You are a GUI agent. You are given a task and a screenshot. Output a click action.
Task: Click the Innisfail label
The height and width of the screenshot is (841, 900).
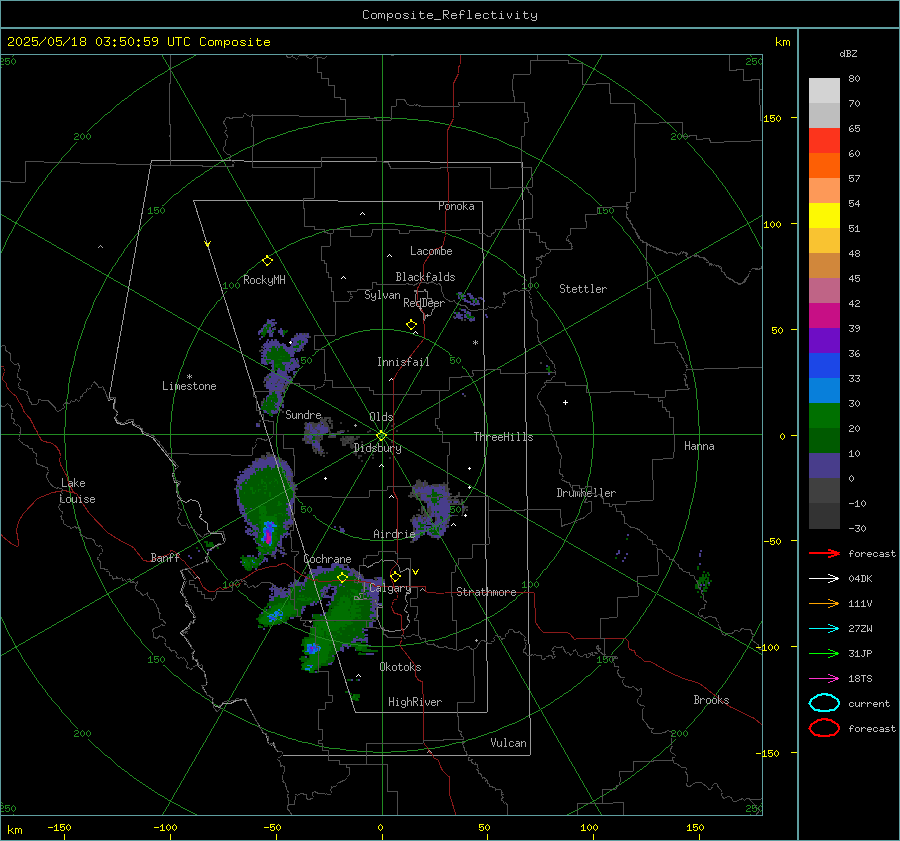(x=404, y=362)
